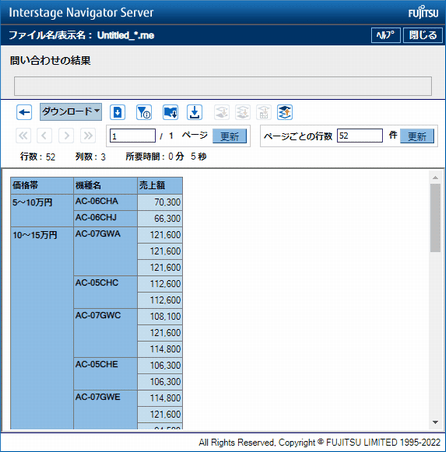Select the AC-06CHA model cell

[x=105, y=202]
